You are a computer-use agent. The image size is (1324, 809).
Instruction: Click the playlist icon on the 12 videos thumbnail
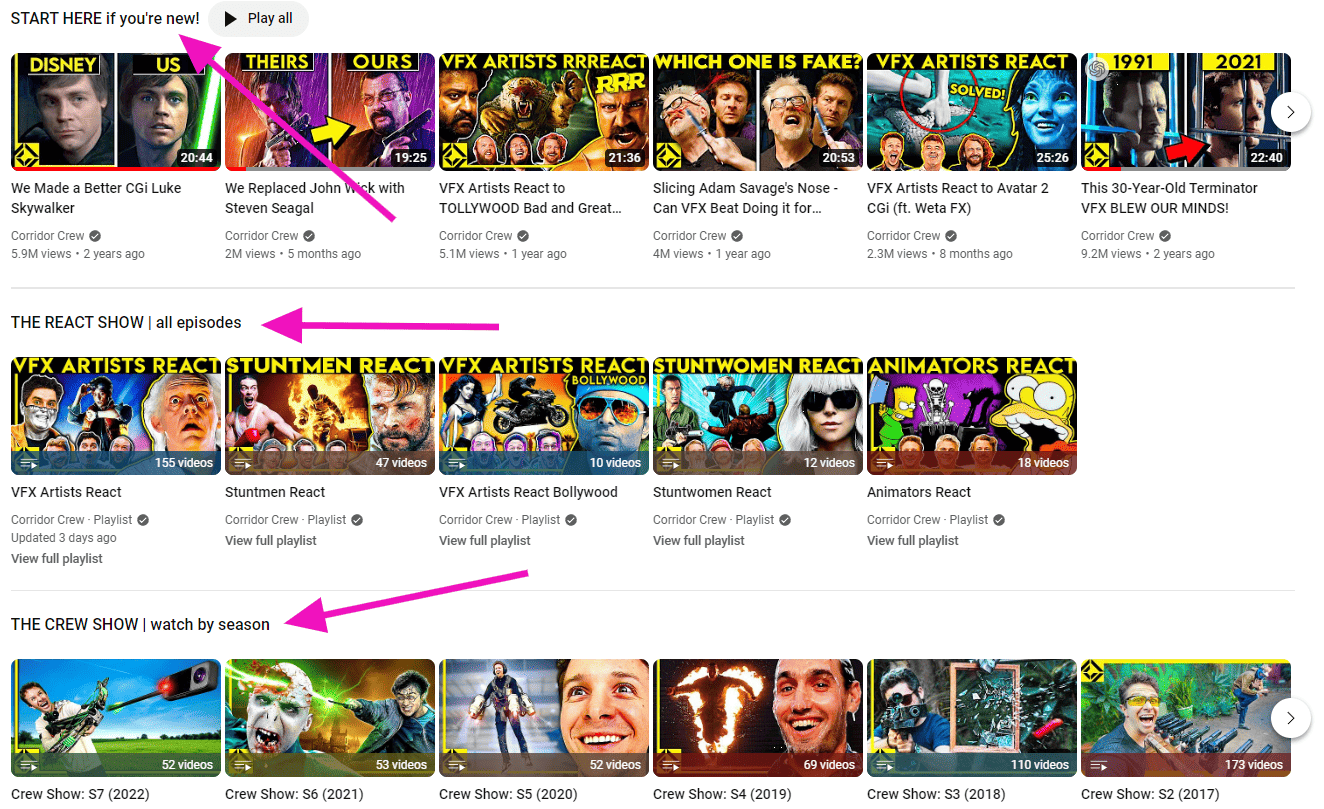coord(670,463)
